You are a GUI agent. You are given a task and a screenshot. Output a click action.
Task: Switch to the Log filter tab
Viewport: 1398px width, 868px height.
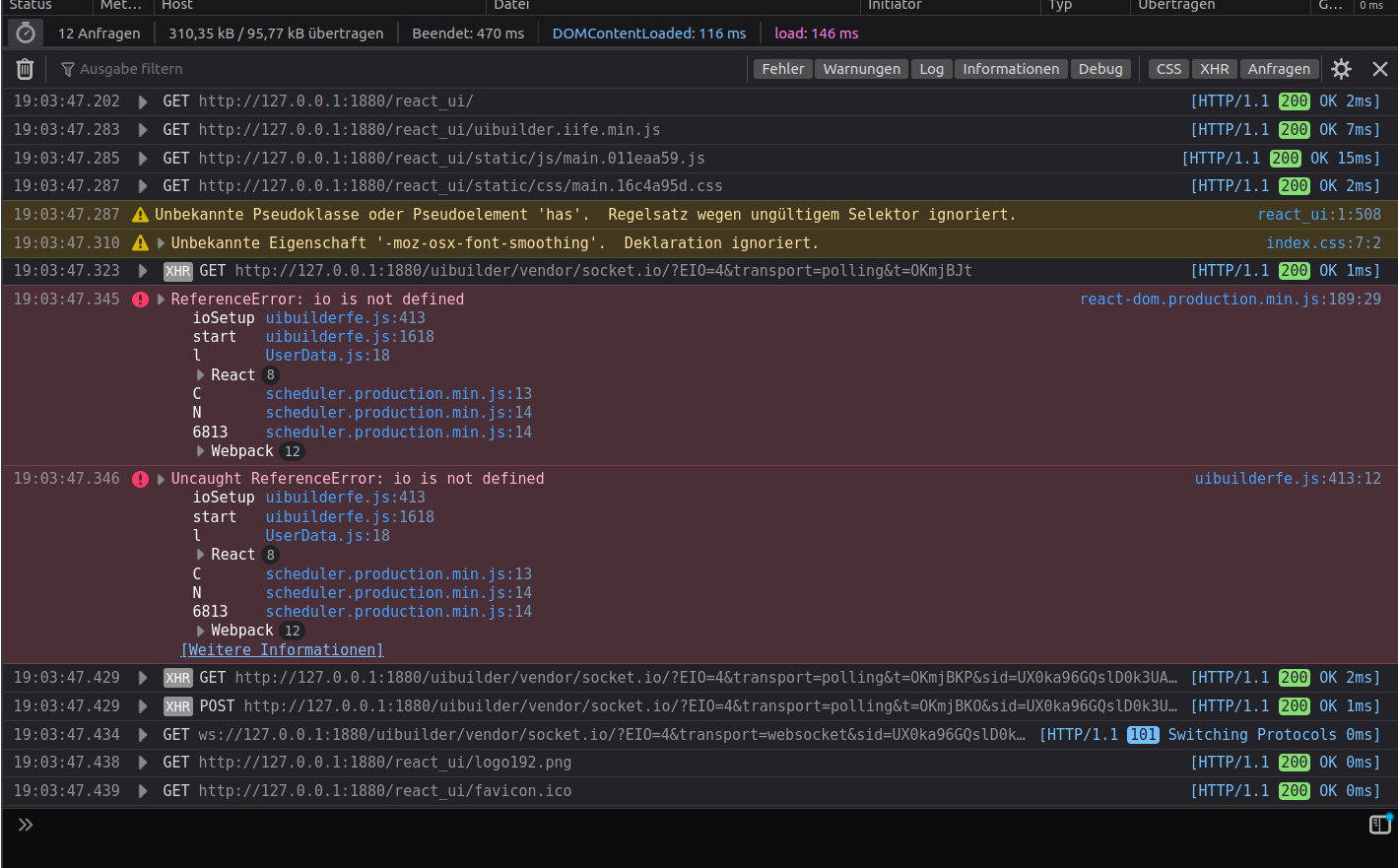(931, 69)
